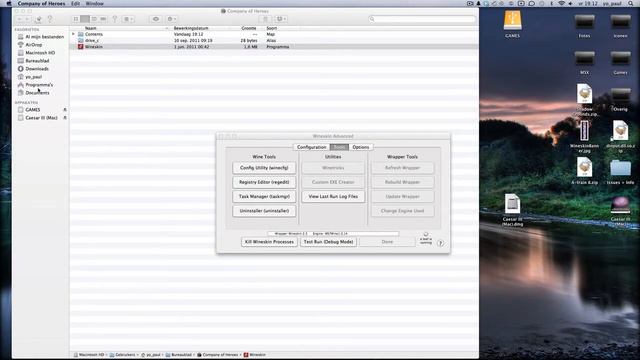The width and height of the screenshot is (640, 360).
Task: Open the Edit menu
Action: 76,3
